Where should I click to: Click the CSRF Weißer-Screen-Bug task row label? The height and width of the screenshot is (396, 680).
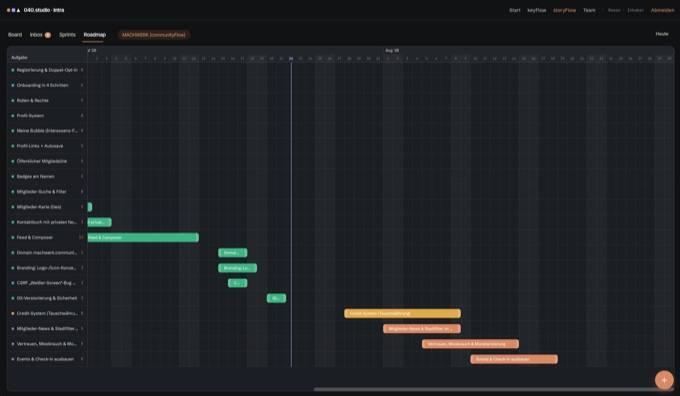[46, 283]
